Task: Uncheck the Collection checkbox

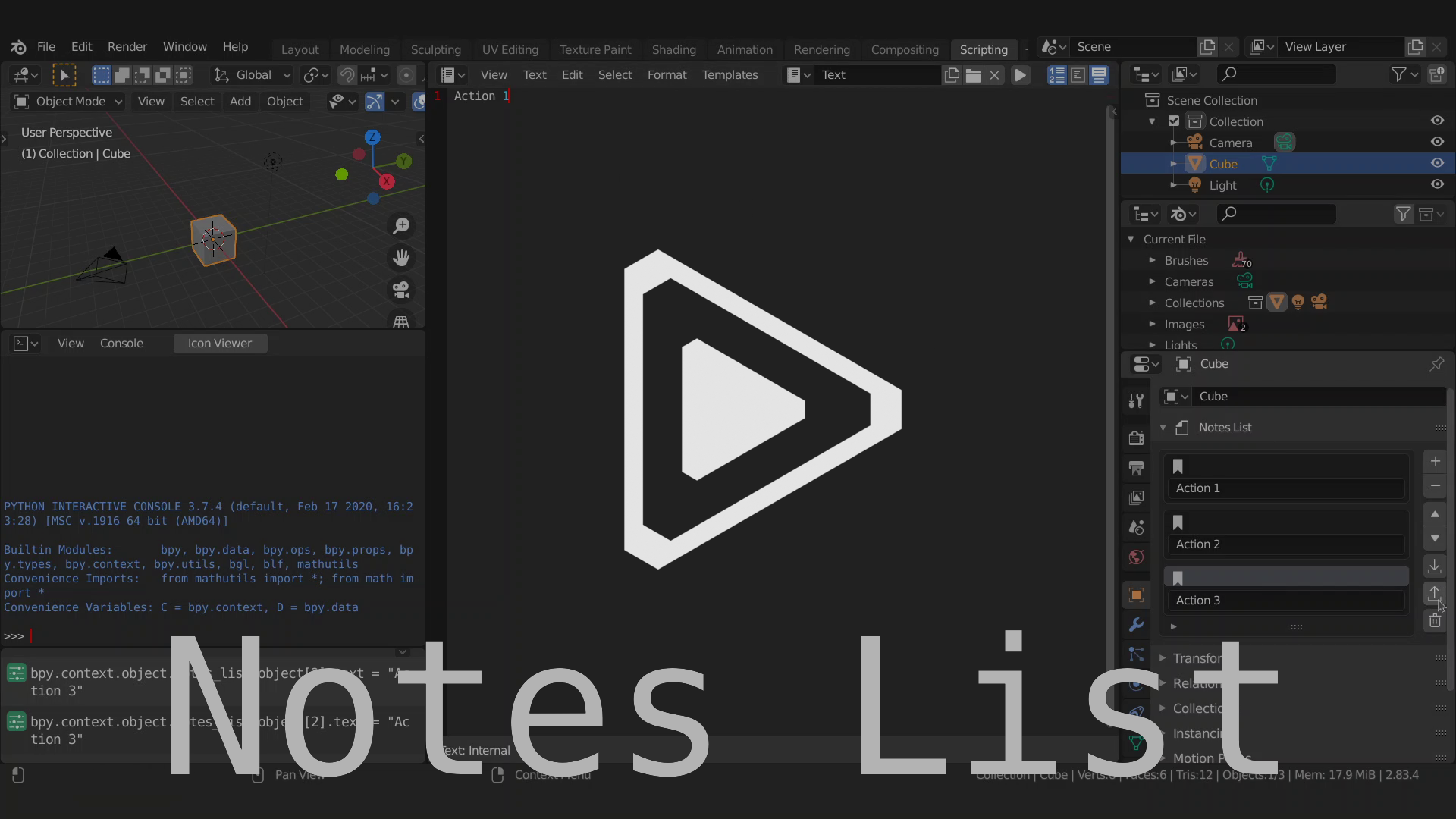Action: point(1174,121)
